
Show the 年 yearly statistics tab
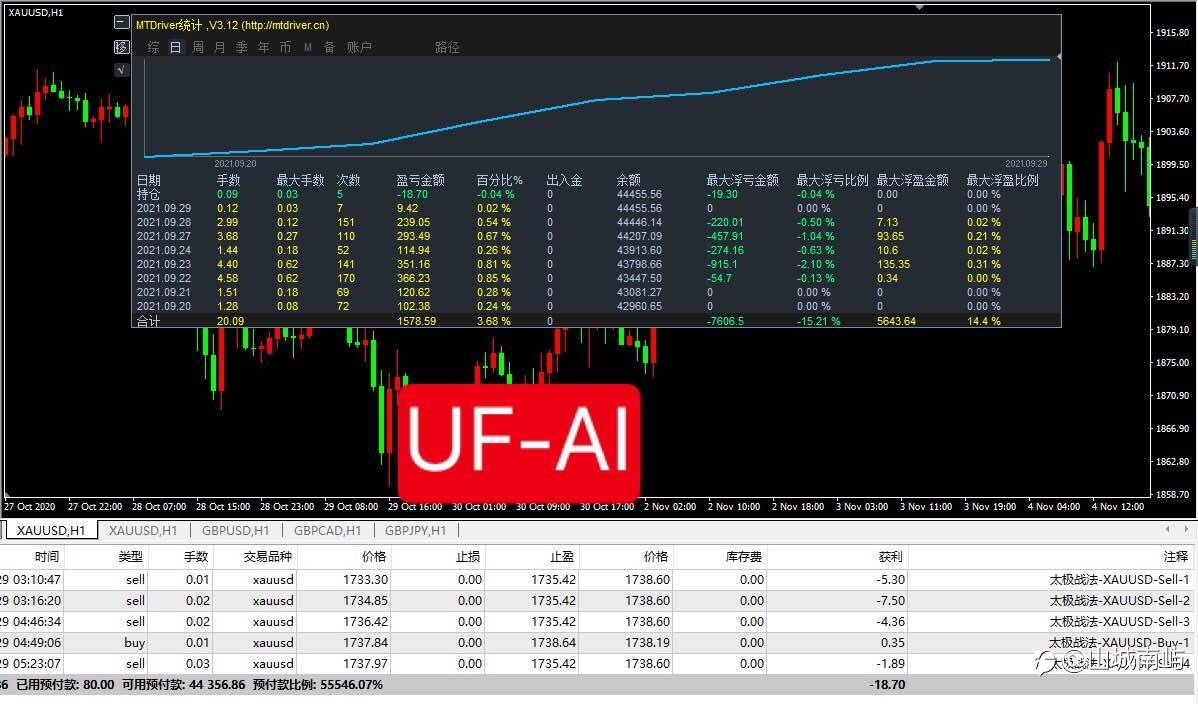[x=264, y=47]
